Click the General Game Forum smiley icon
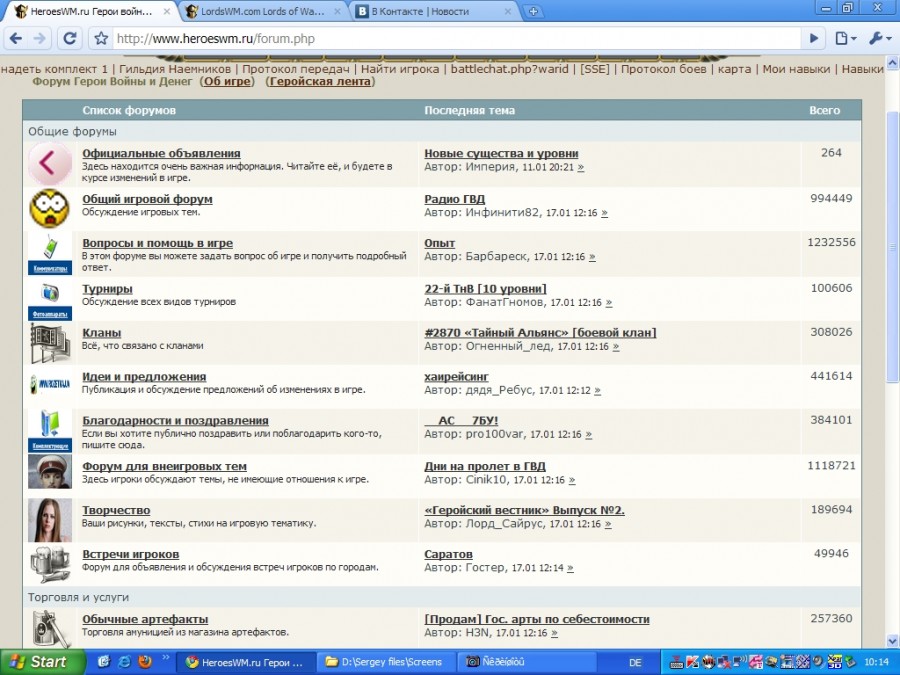Viewport: 900px width, 675px height. pyautogui.click(x=50, y=208)
